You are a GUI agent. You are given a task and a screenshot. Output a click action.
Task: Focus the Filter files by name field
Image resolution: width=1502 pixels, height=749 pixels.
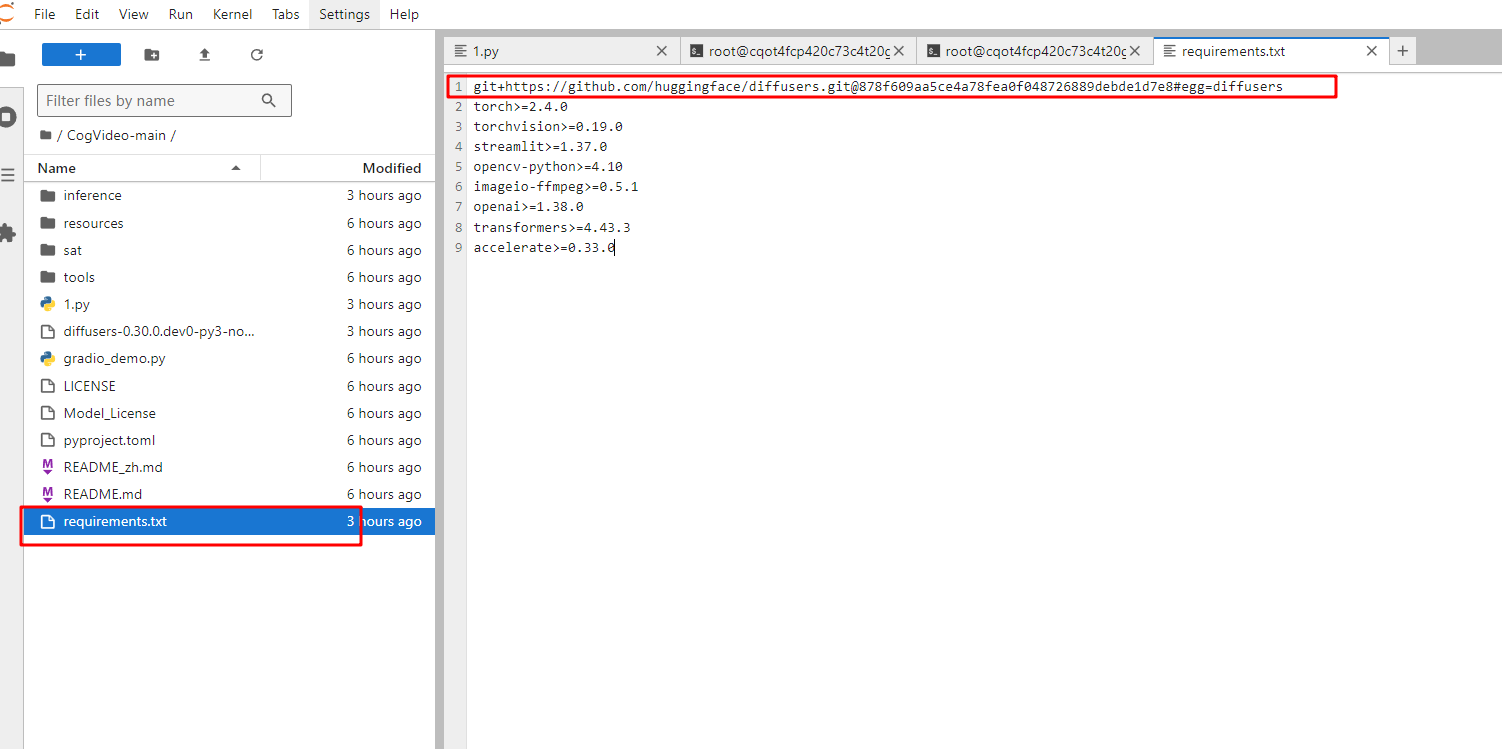tap(164, 100)
